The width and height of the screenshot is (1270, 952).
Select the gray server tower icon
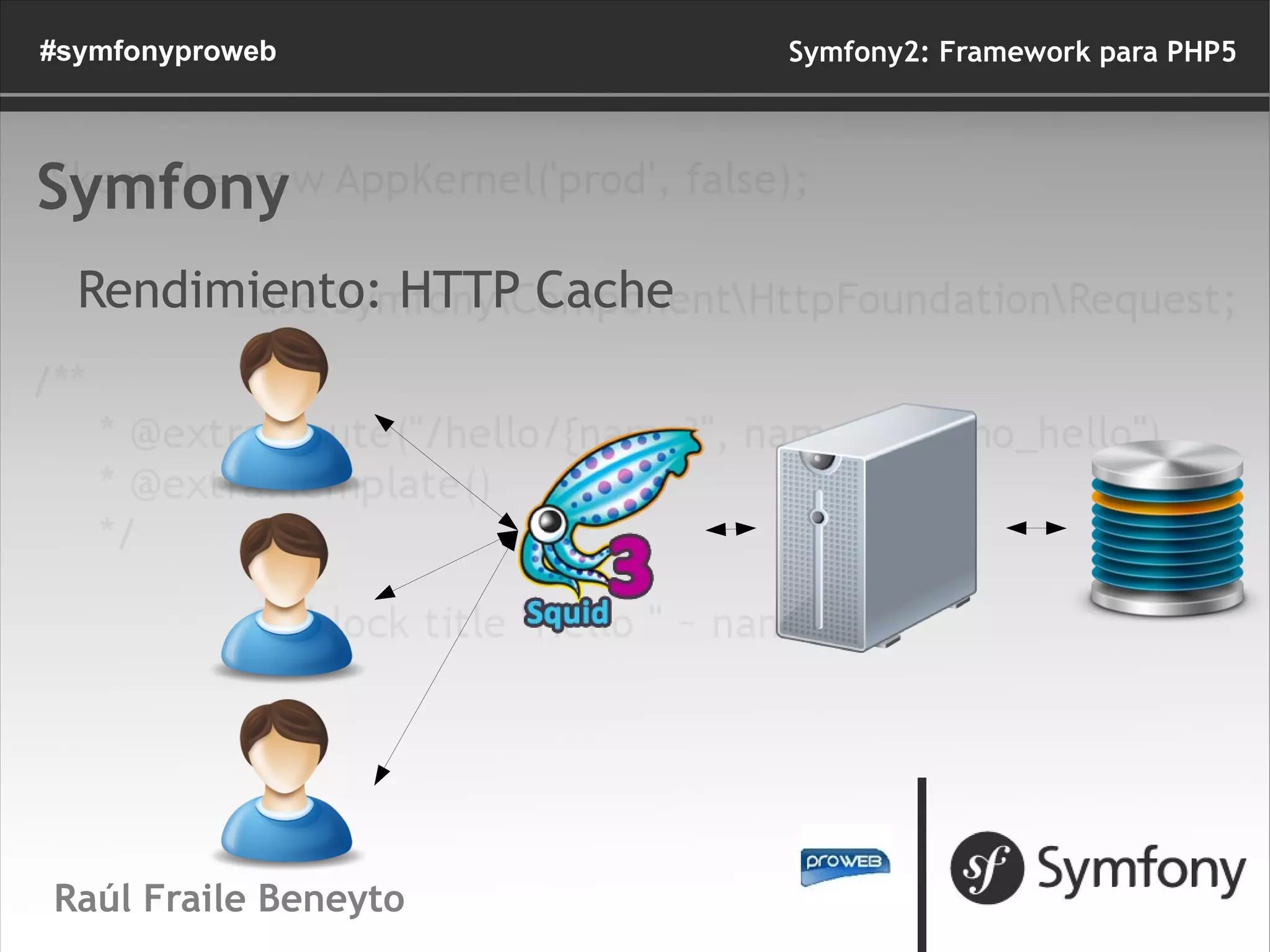click(x=876, y=528)
